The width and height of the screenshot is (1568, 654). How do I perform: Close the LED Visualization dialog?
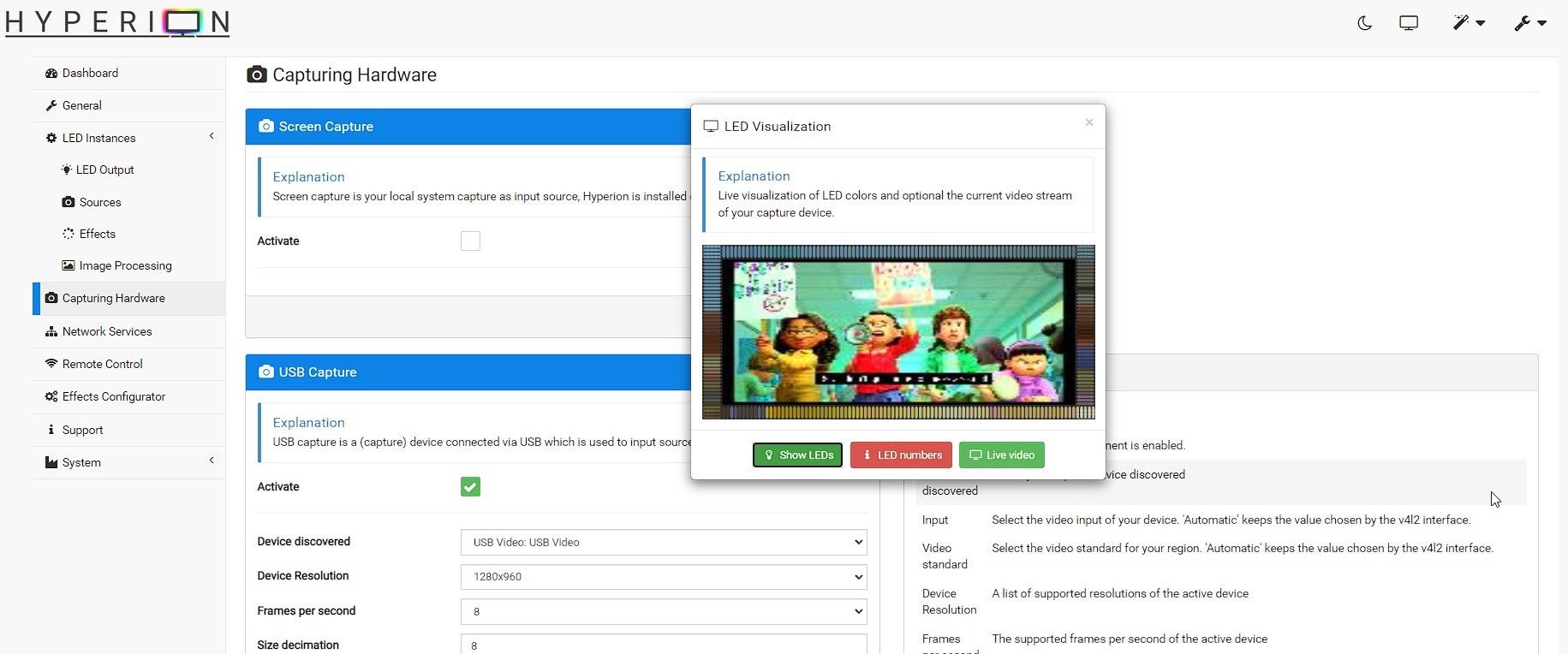(x=1089, y=122)
